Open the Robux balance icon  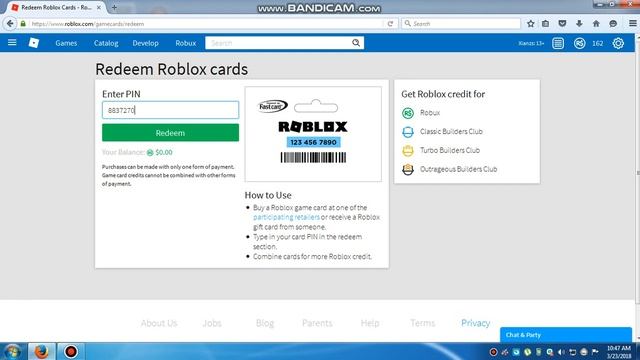click(x=579, y=43)
